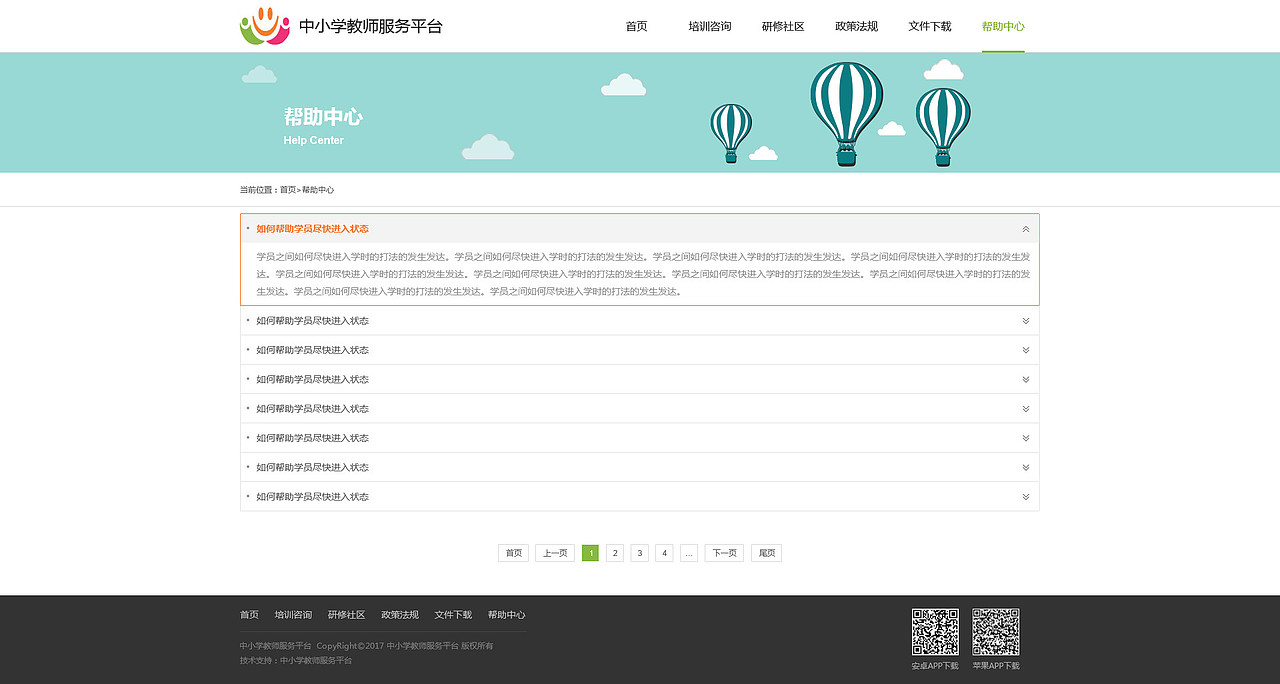The image size is (1280, 684).
Task: Click the highlighted page 1 indicator
Action: (x=590, y=552)
